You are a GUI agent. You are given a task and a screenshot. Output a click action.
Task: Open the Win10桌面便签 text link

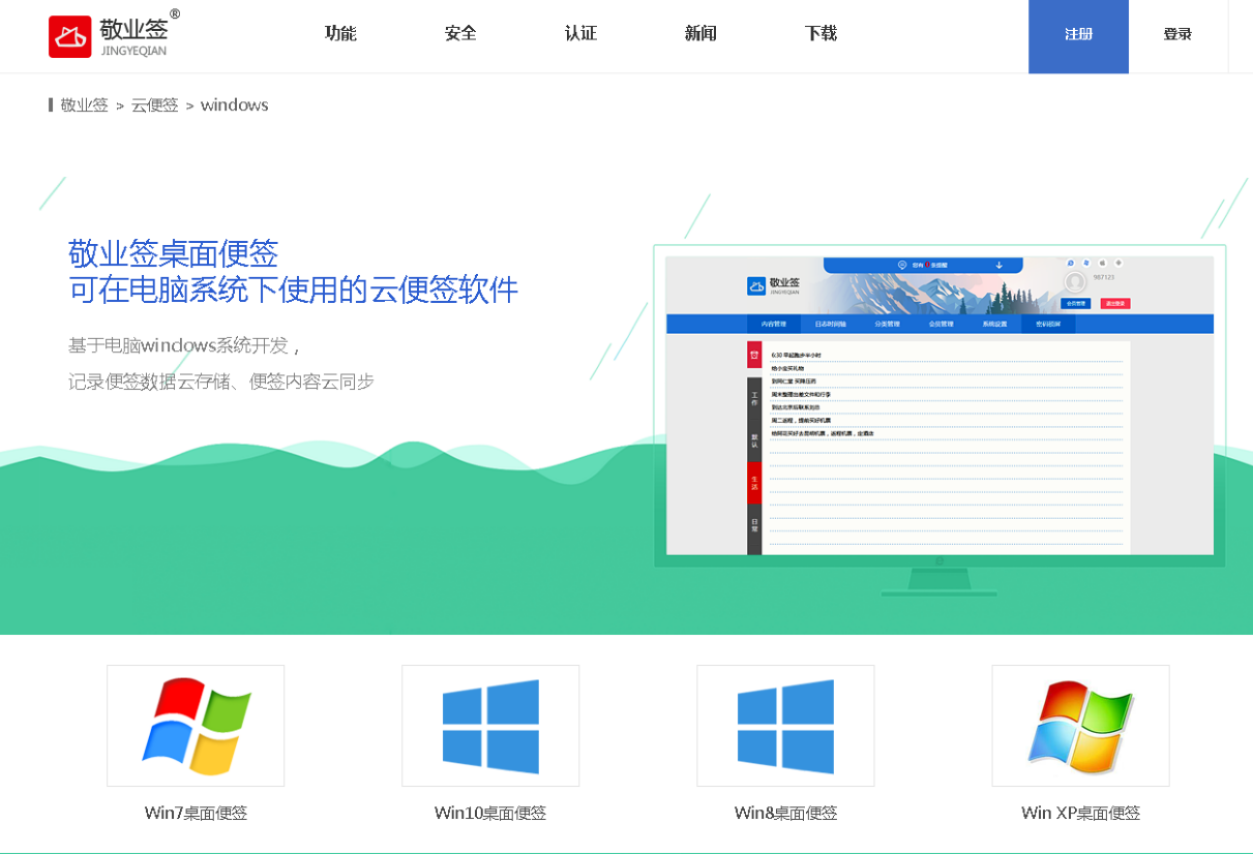(x=490, y=813)
